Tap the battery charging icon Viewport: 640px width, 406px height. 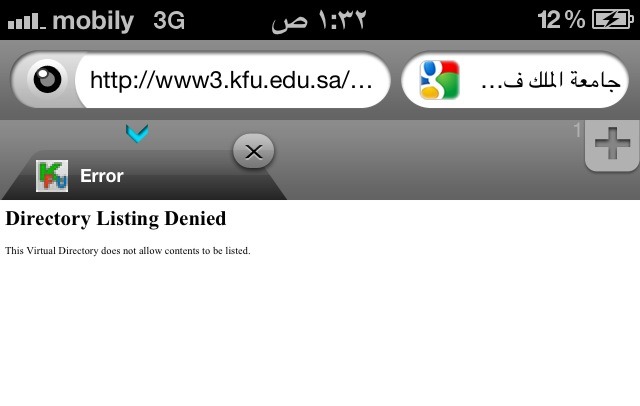(613, 19)
